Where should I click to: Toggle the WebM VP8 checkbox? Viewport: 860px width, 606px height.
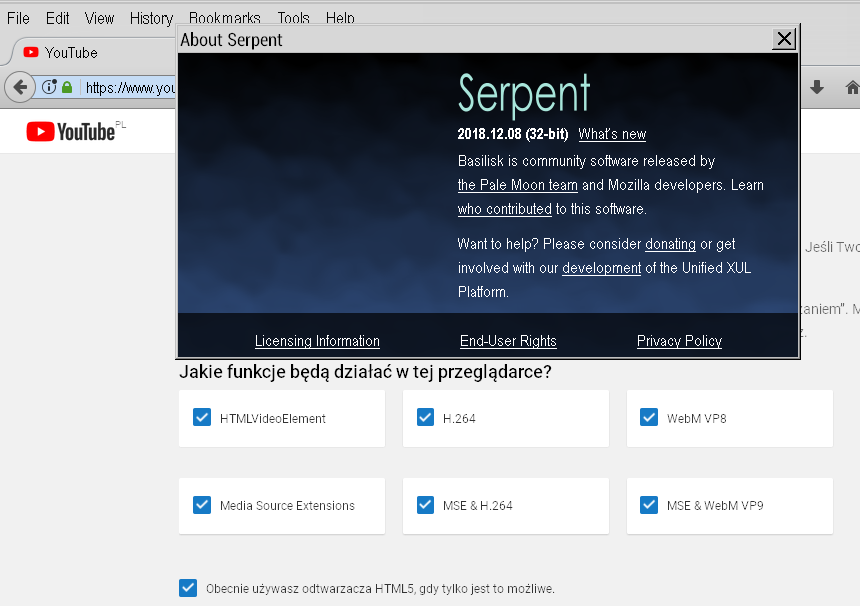[649, 418]
